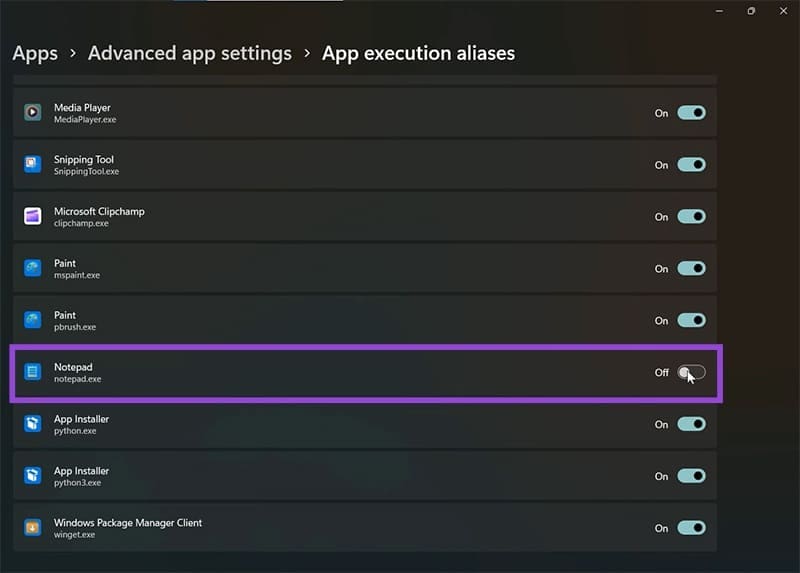The width and height of the screenshot is (800, 573).
Task: Click the Media Player app icon
Action: [32, 112]
